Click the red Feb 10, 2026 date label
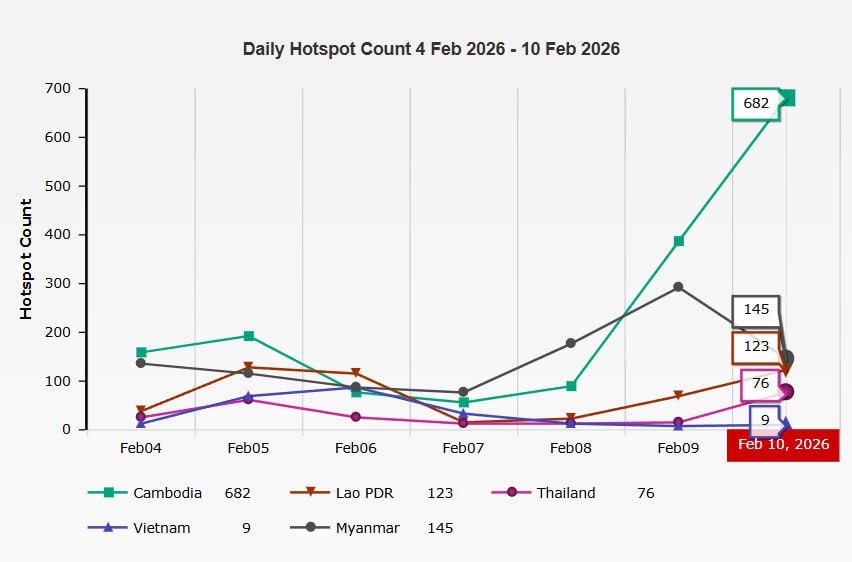Image resolution: width=852 pixels, height=562 pixels. pos(783,444)
